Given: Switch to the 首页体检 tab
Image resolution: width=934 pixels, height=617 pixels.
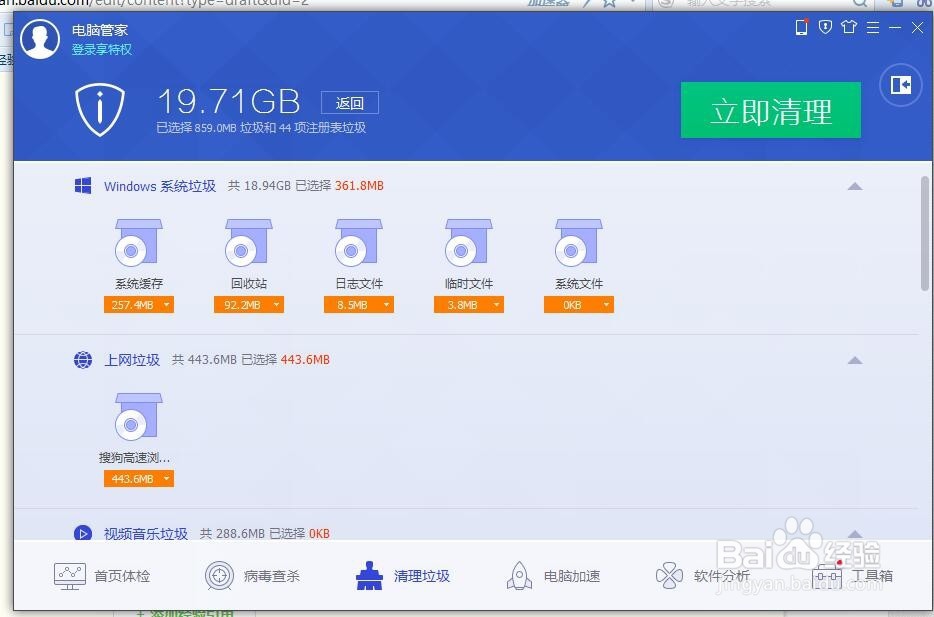Looking at the screenshot, I should point(102,576).
